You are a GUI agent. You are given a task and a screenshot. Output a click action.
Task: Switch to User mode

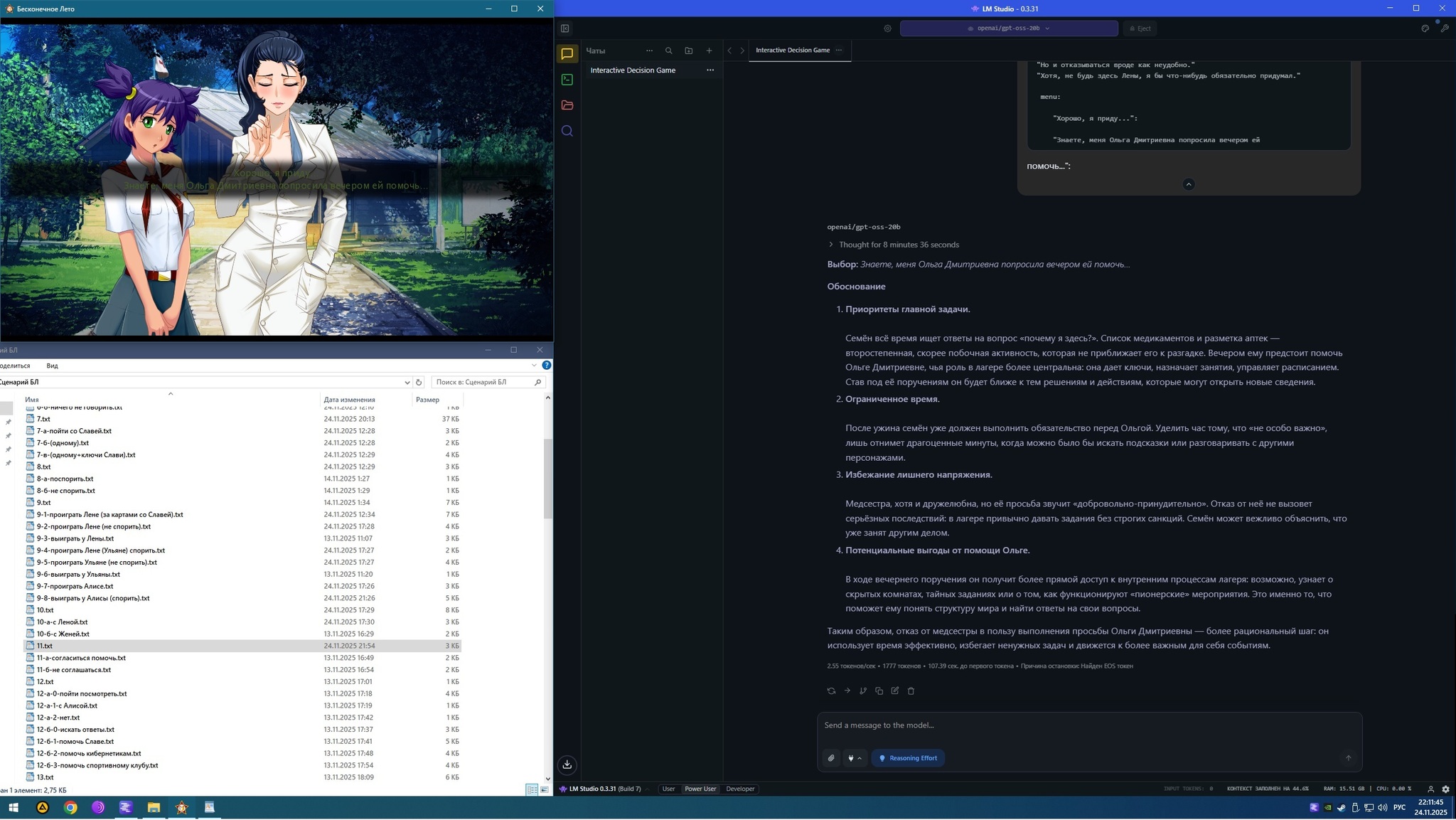coord(668,789)
